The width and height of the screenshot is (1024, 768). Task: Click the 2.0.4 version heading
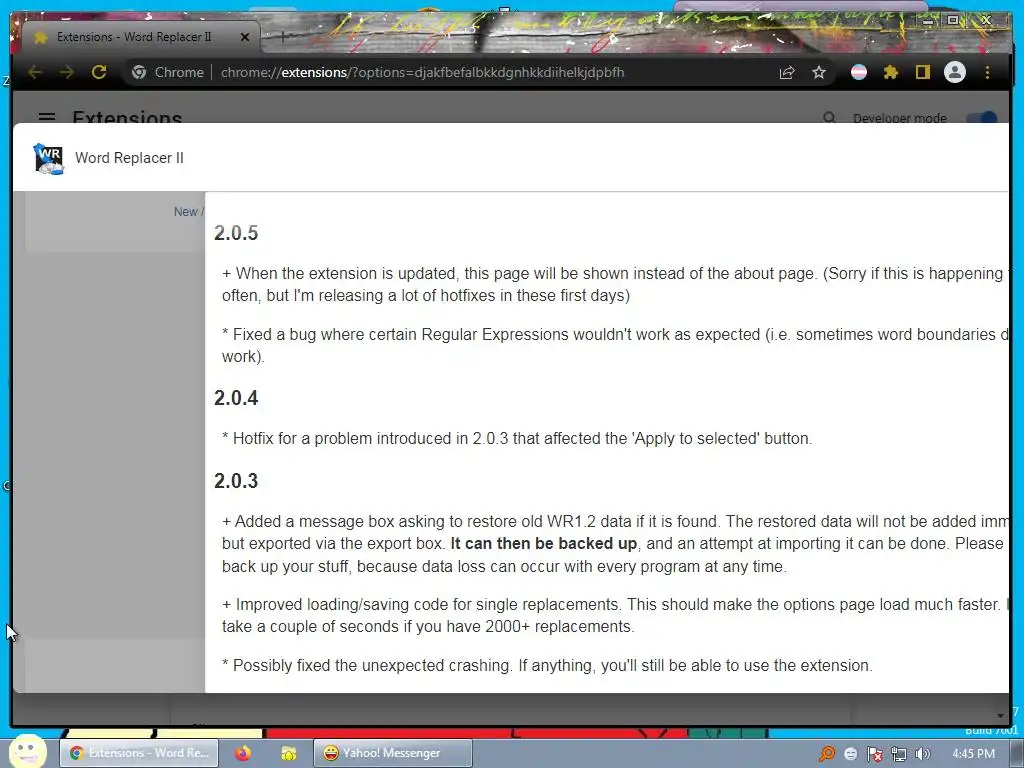236,398
